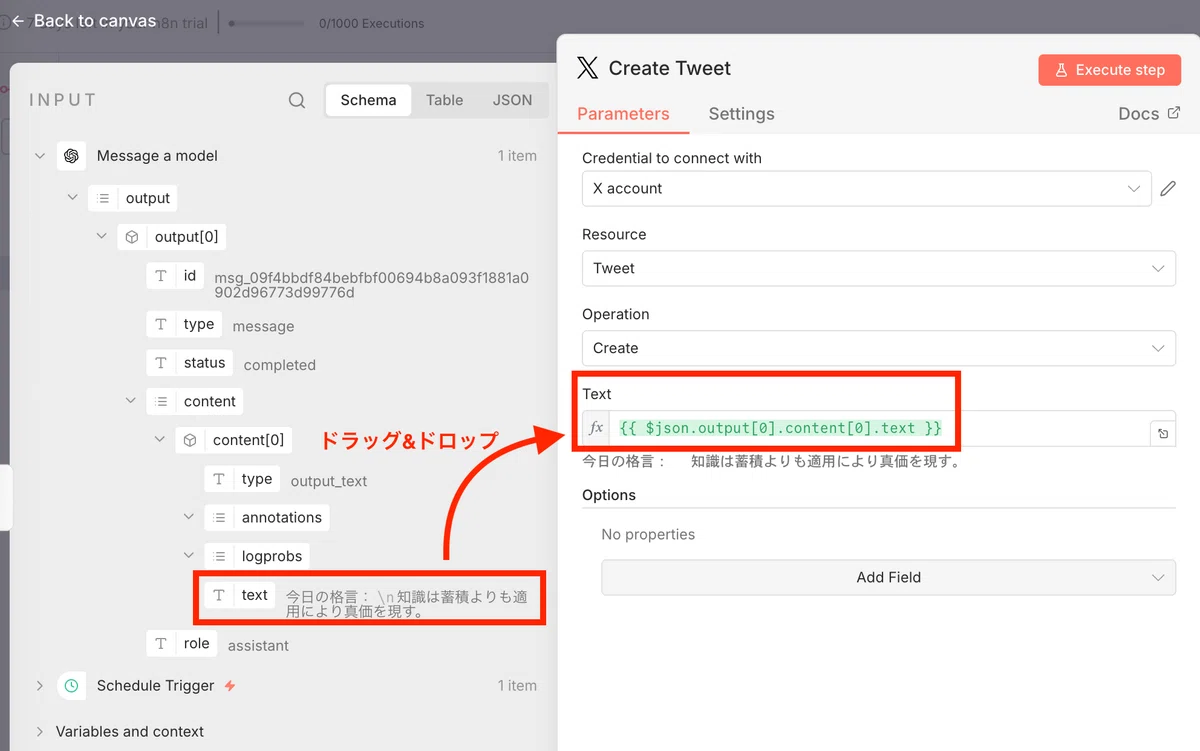
Task: Open the Add Field dropdown
Action: (888, 577)
